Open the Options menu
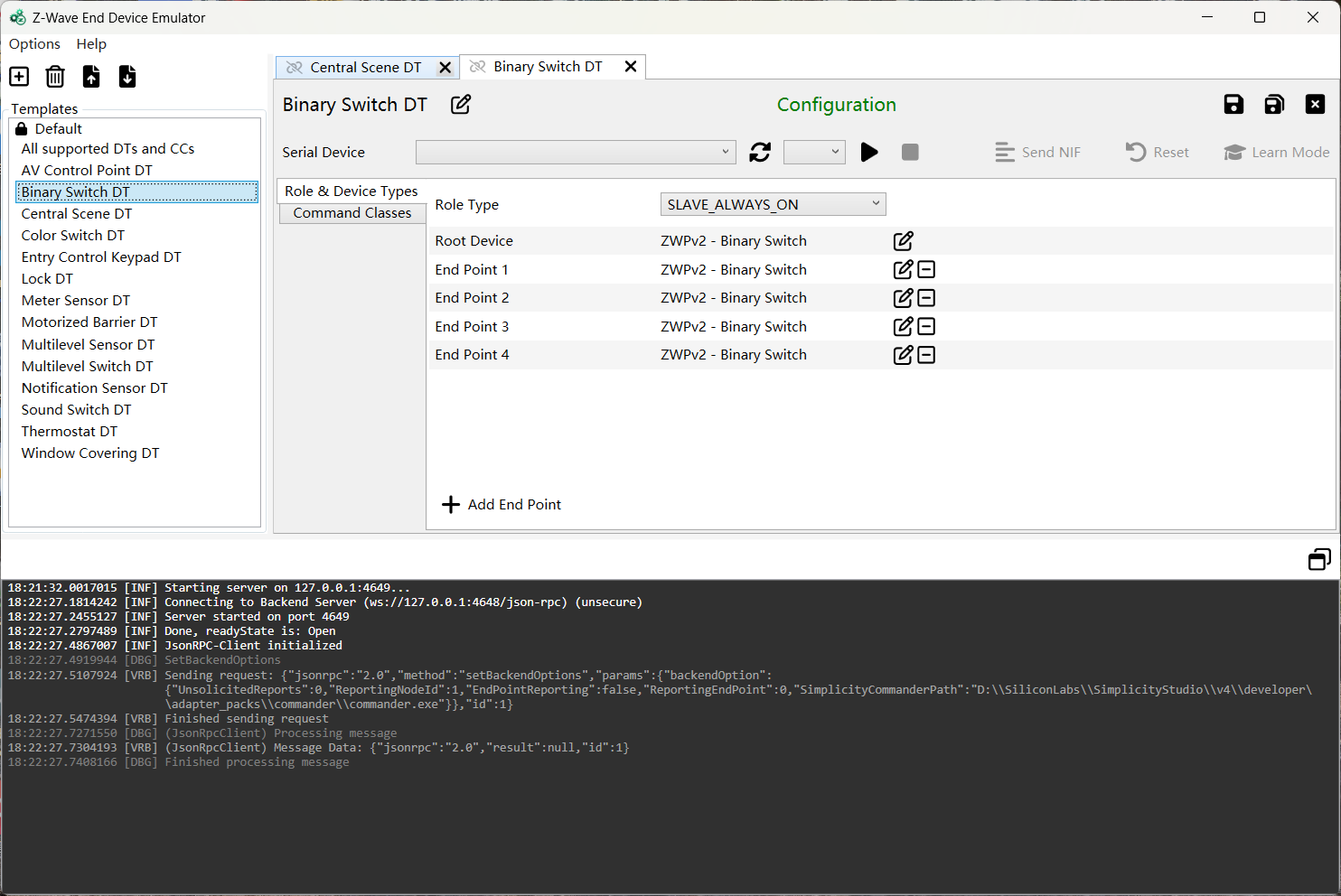 coord(34,44)
